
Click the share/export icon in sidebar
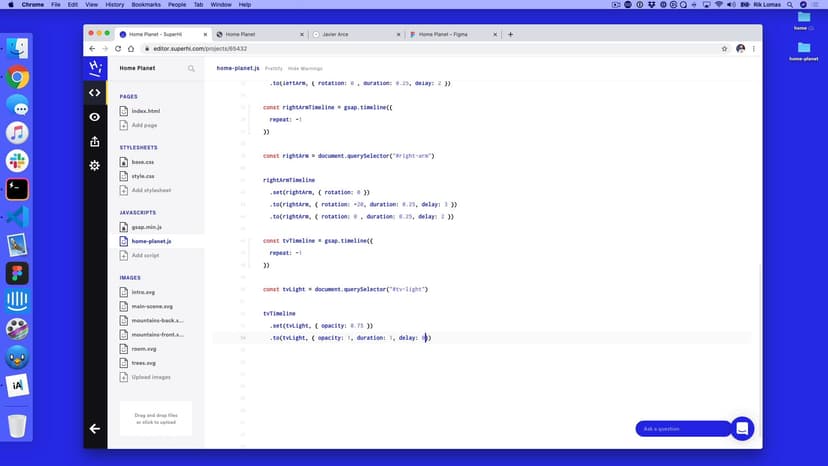(x=94, y=141)
